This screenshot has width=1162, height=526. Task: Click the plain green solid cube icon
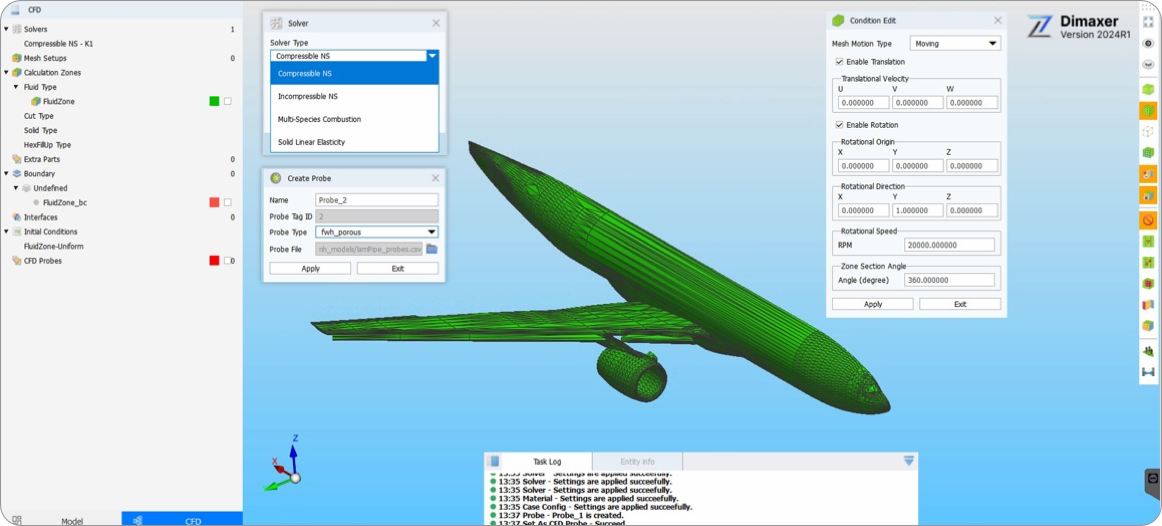point(1148,89)
